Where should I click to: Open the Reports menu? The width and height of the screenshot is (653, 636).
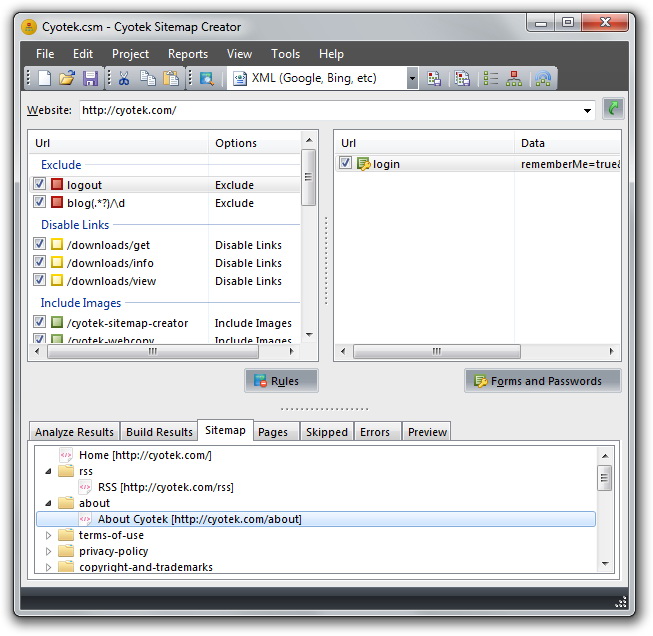[188, 54]
